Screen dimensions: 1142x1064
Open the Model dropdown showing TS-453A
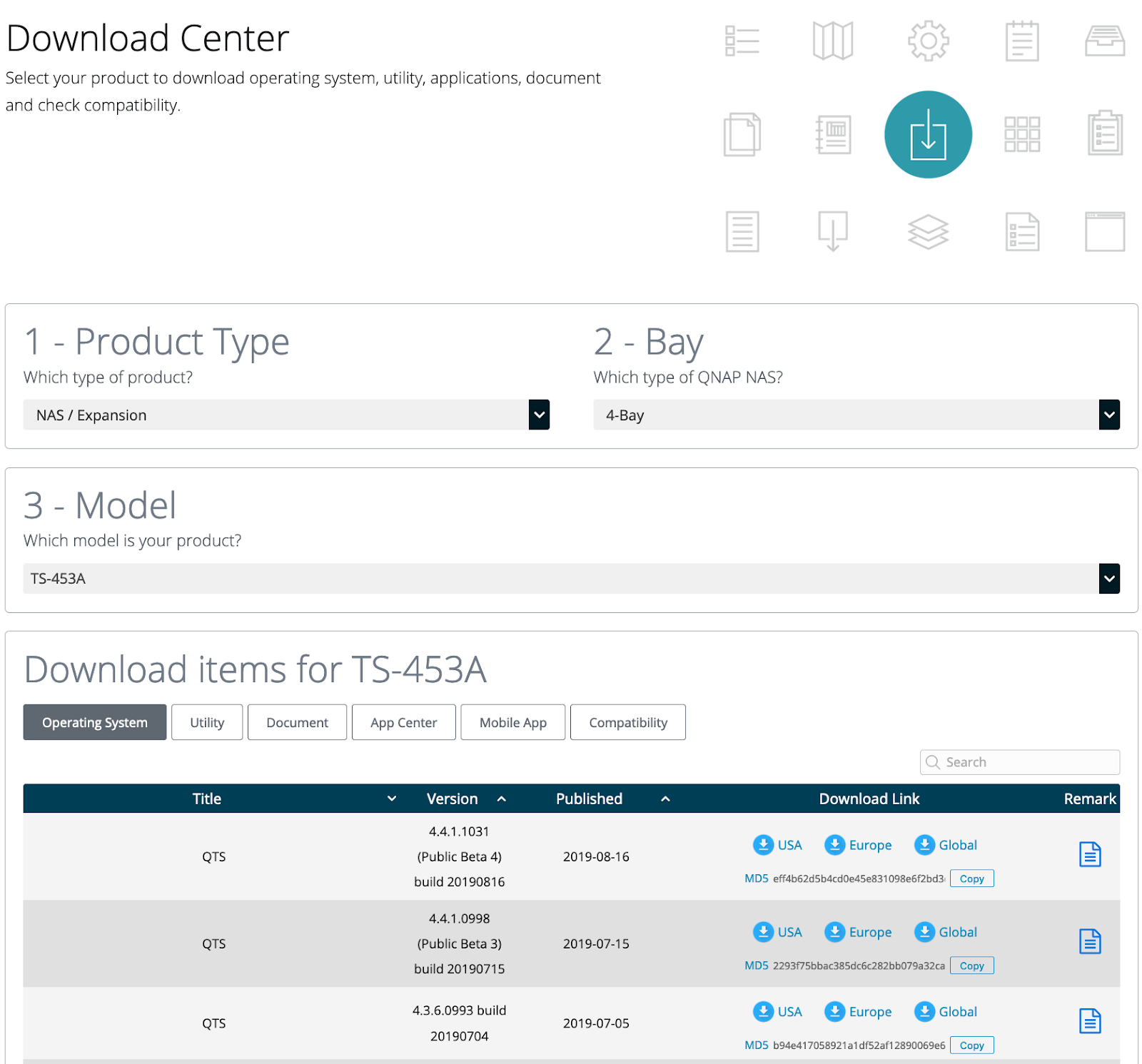click(x=571, y=579)
